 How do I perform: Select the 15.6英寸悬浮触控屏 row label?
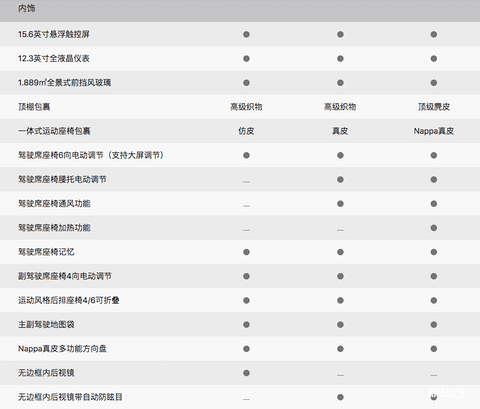click(x=54, y=34)
